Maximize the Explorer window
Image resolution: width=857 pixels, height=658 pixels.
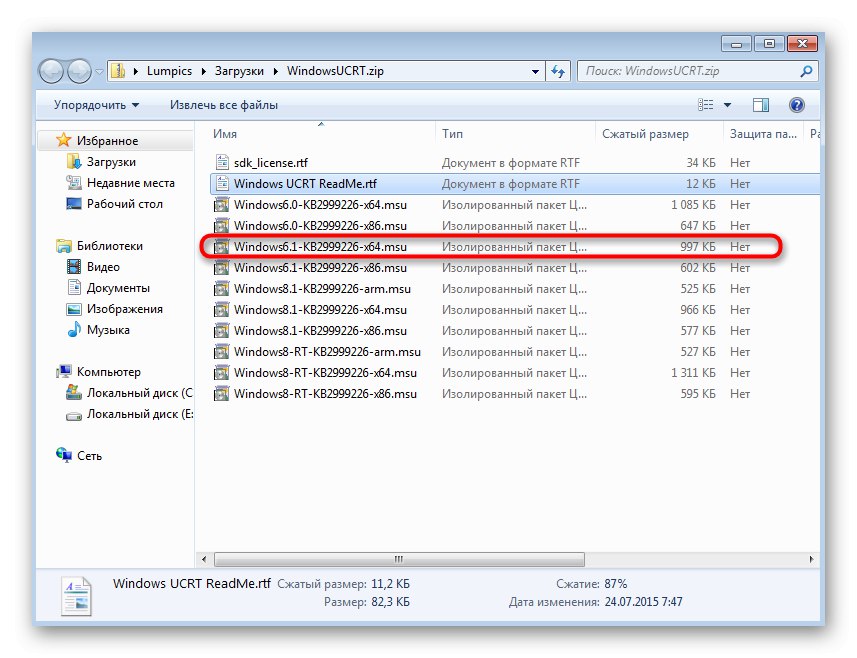click(769, 44)
